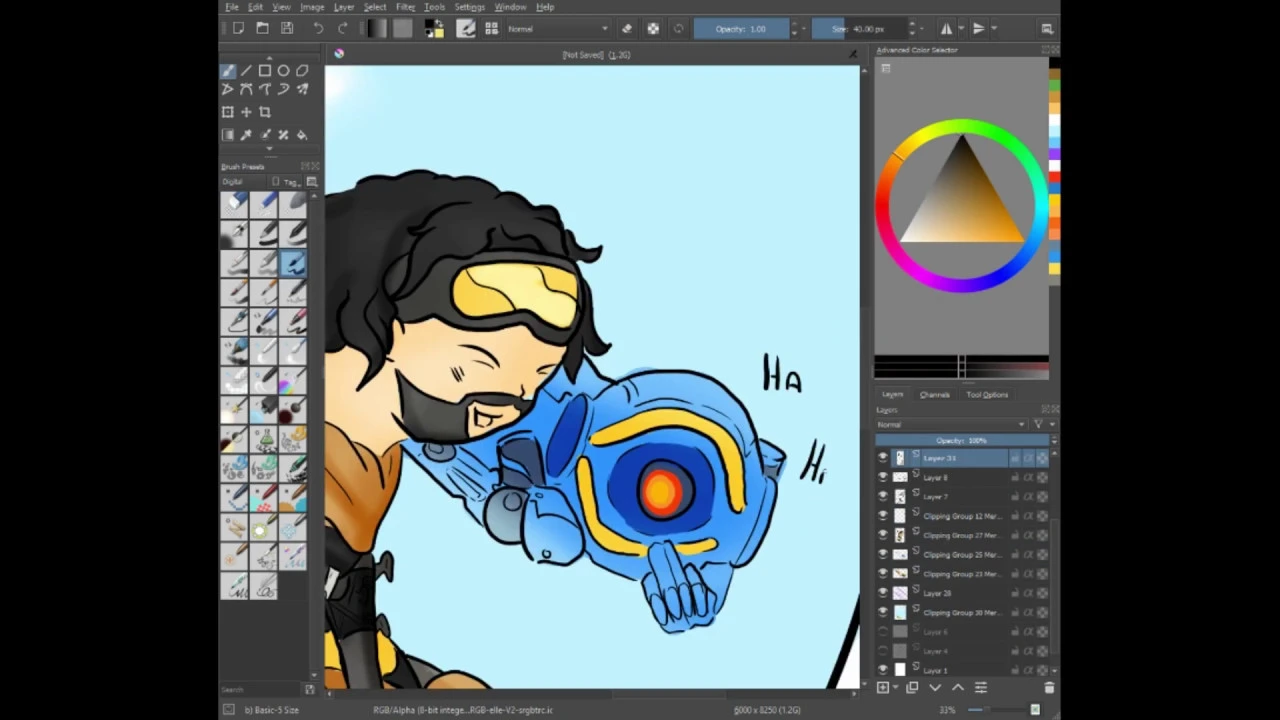Image resolution: width=1280 pixels, height=720 pixels.
Task: Hide Layer 28 visibility
Action: [882, 593]
